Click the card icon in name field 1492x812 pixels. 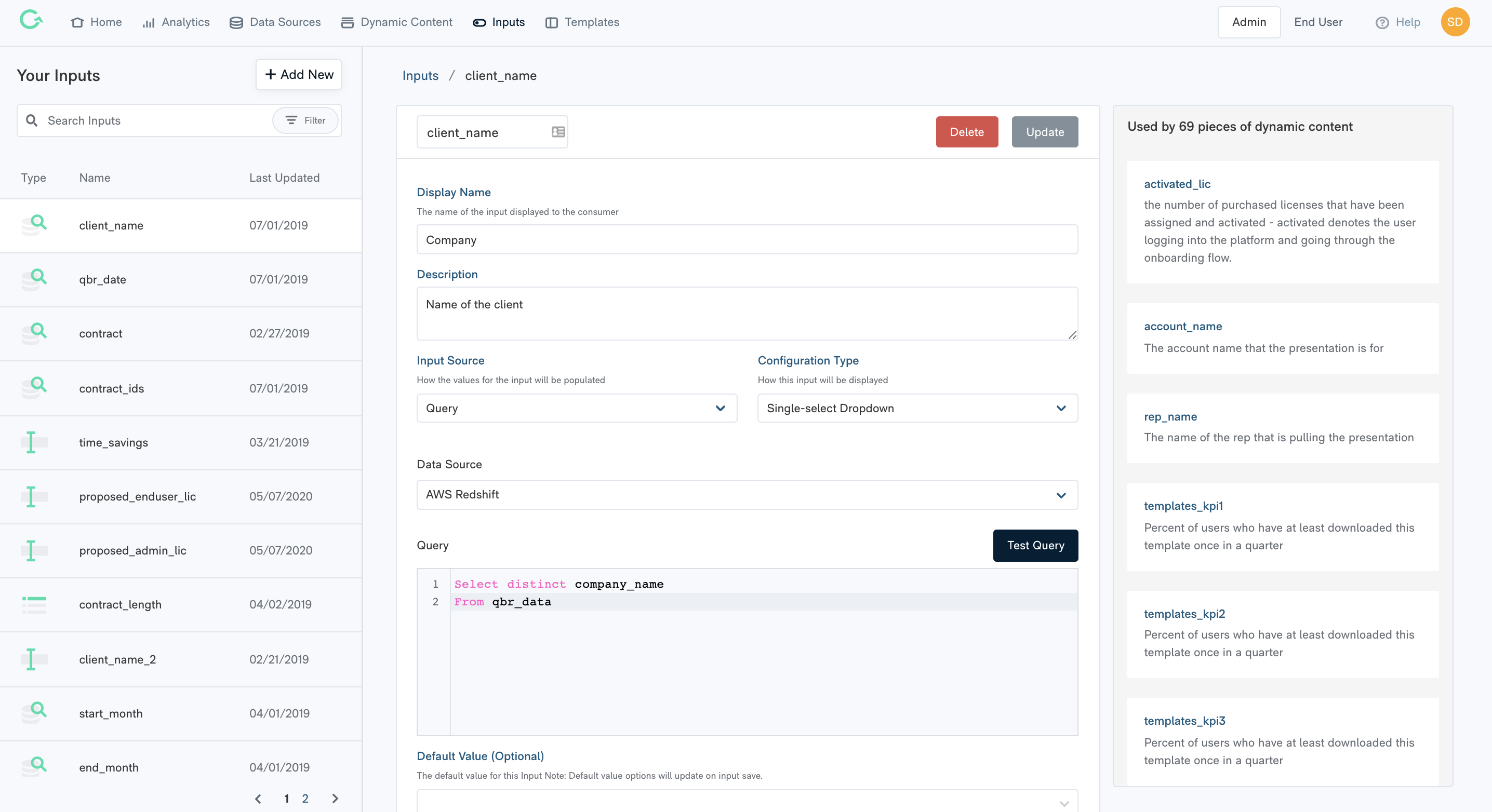click(x=558, y=132)
